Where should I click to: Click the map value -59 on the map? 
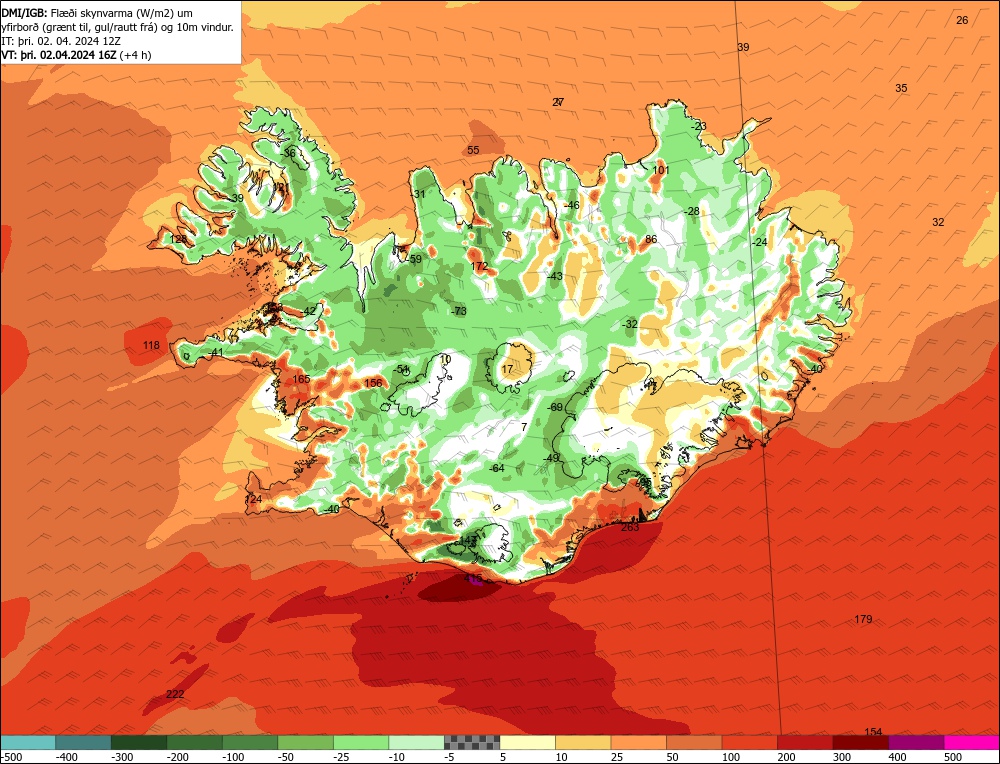coord(414,260)
